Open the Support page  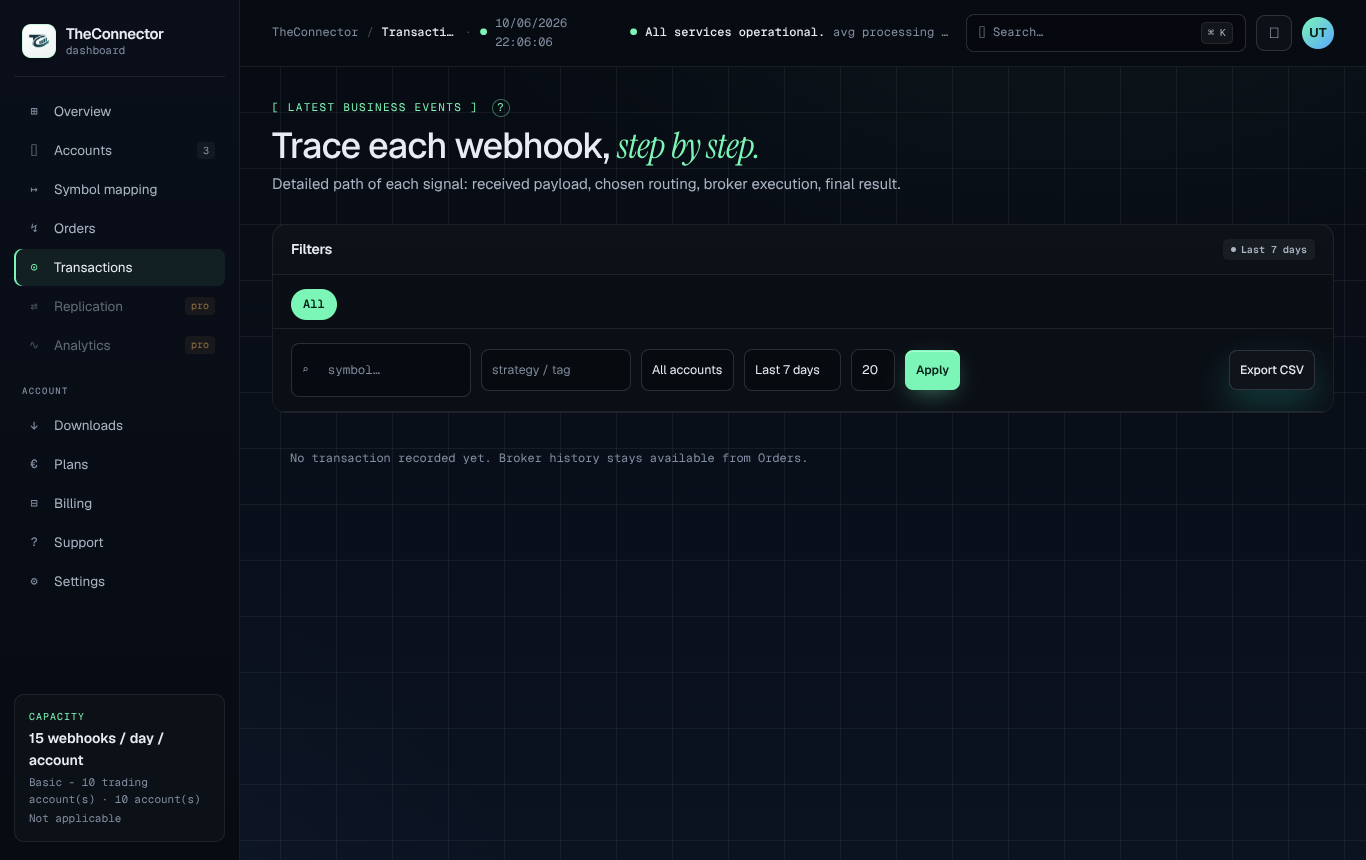click(x=119, y=542)
